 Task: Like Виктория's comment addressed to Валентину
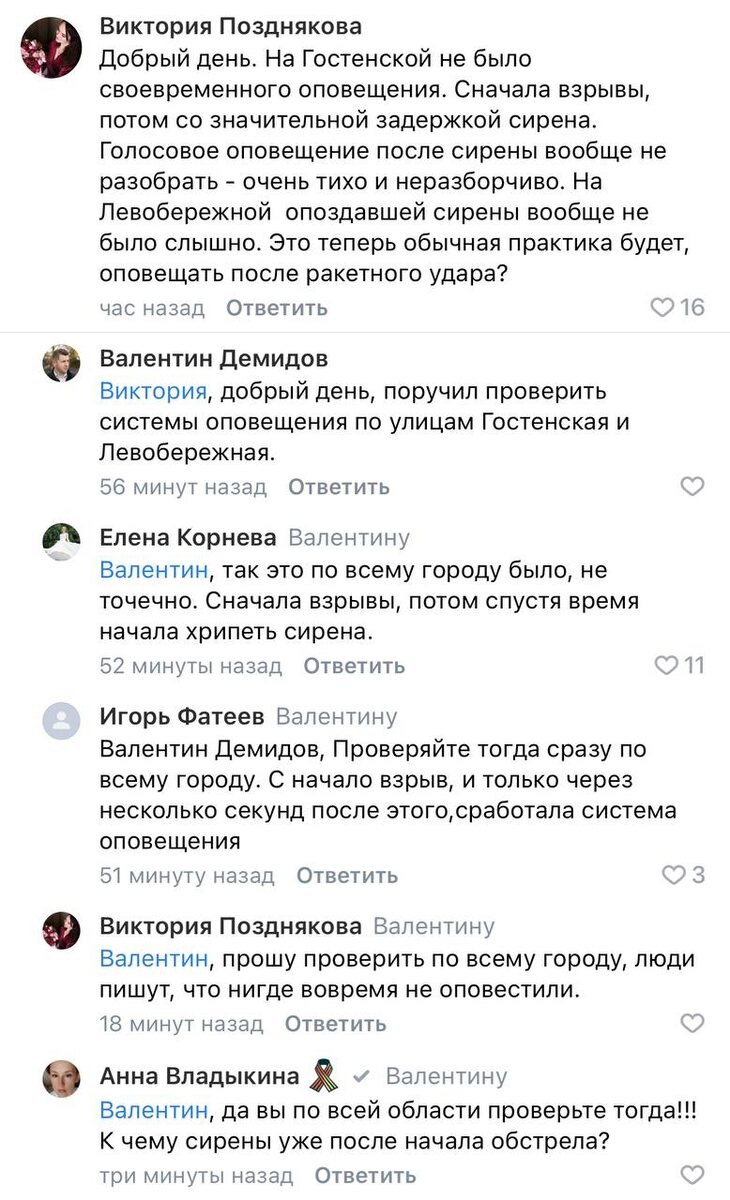tap(691, 1024)
